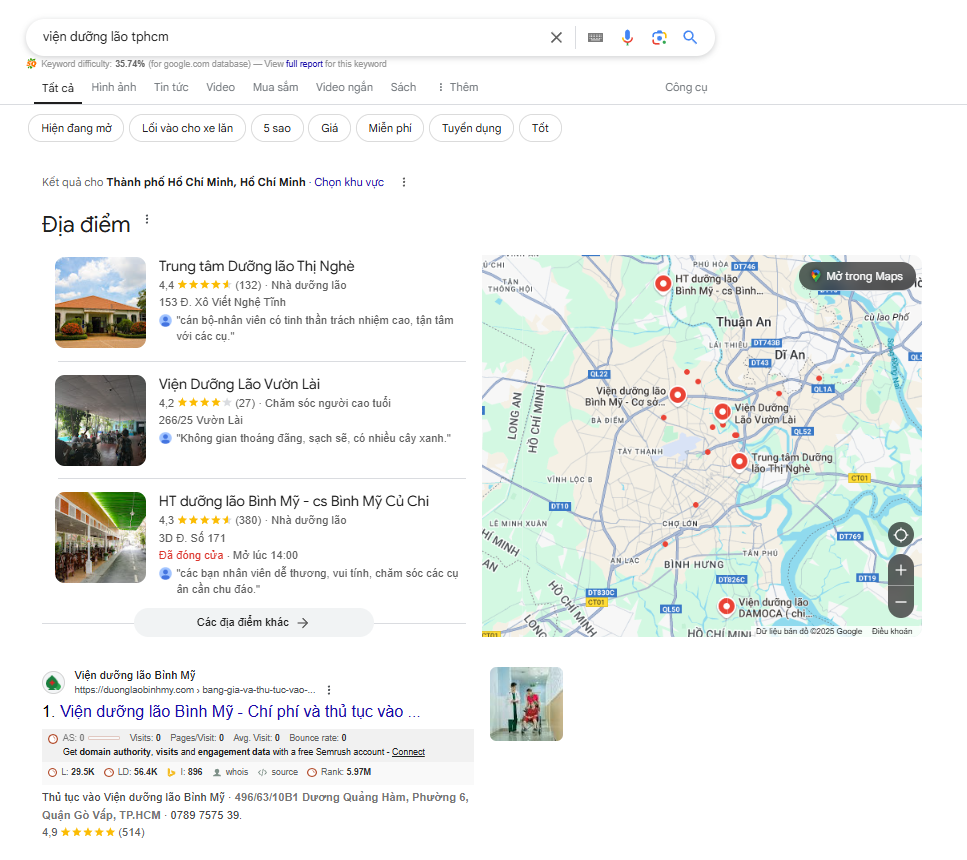Open result Viện dưỡng lão Bình Mỹ - Chí phí và thủ tục vào
Image resolution: width=967 pixels, height=860 pixels.
point(240,711)
